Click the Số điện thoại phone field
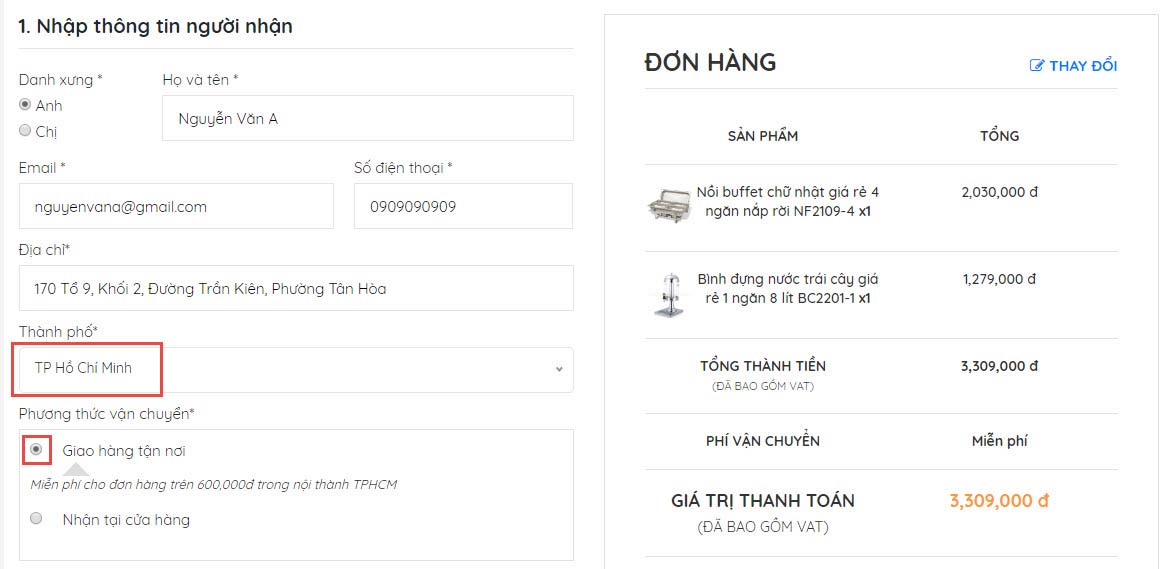Screen dimensions: 1167x569 tap(463, 206)
